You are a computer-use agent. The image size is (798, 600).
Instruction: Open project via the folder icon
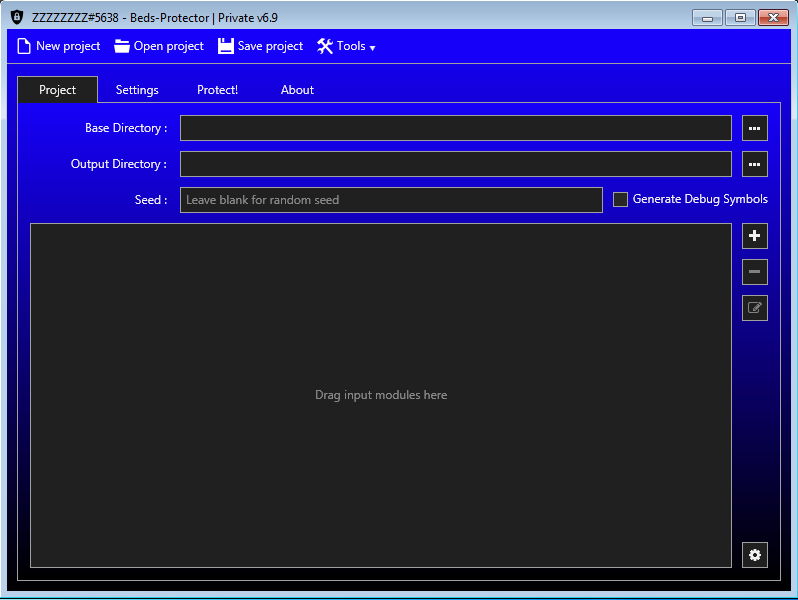(x=122, y=46)
